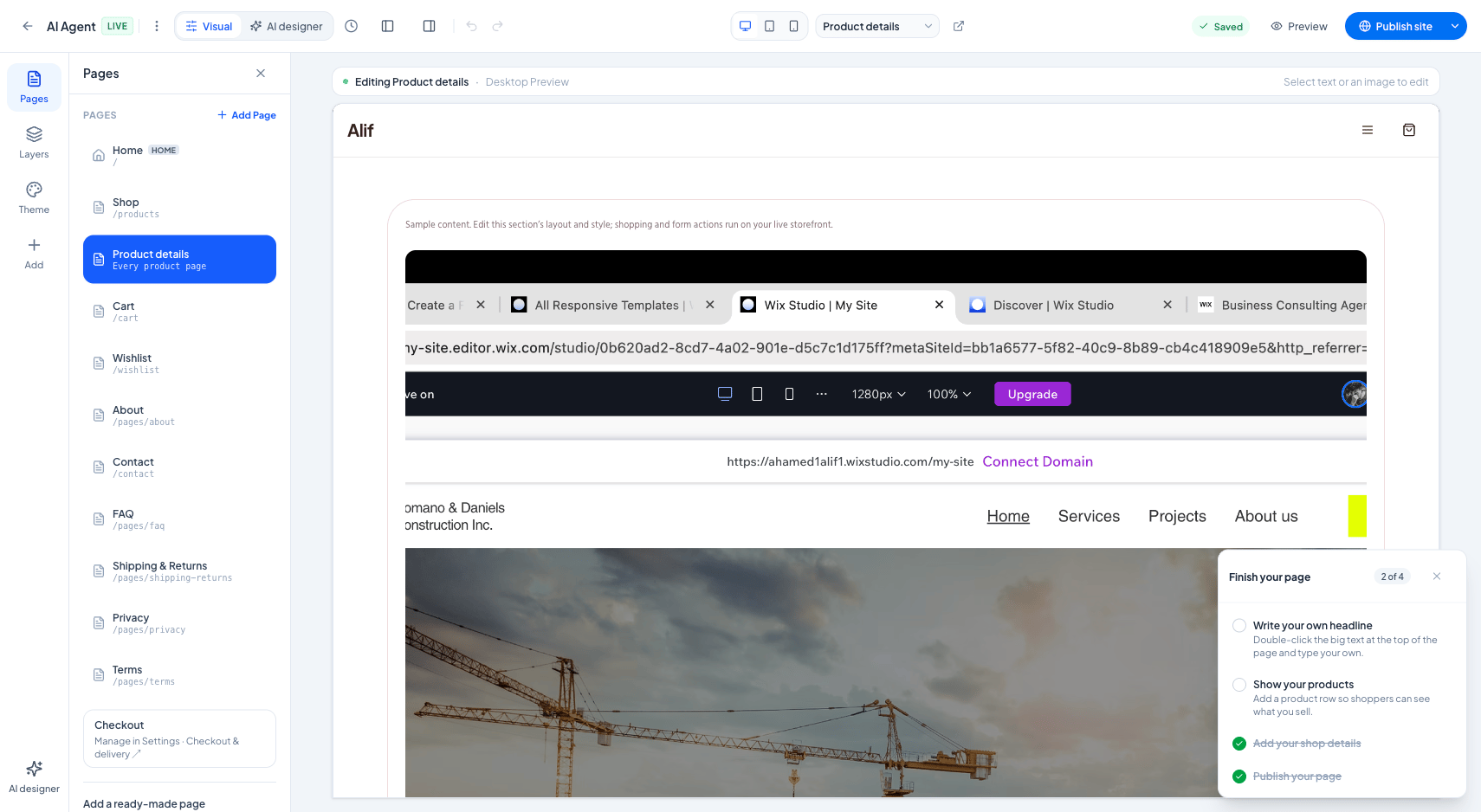Switch to Visual editing mode

tap(209, 26)
